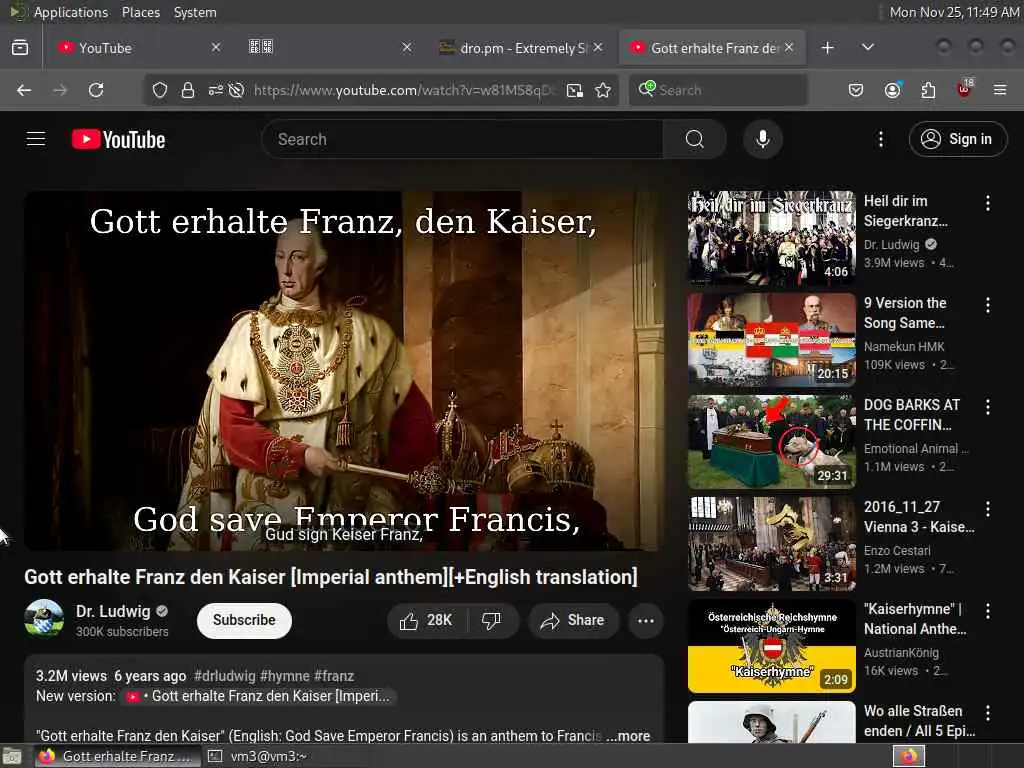Open the Places menu
The width and height of the screenshot is (1024, 768).
tap(140, 12)
